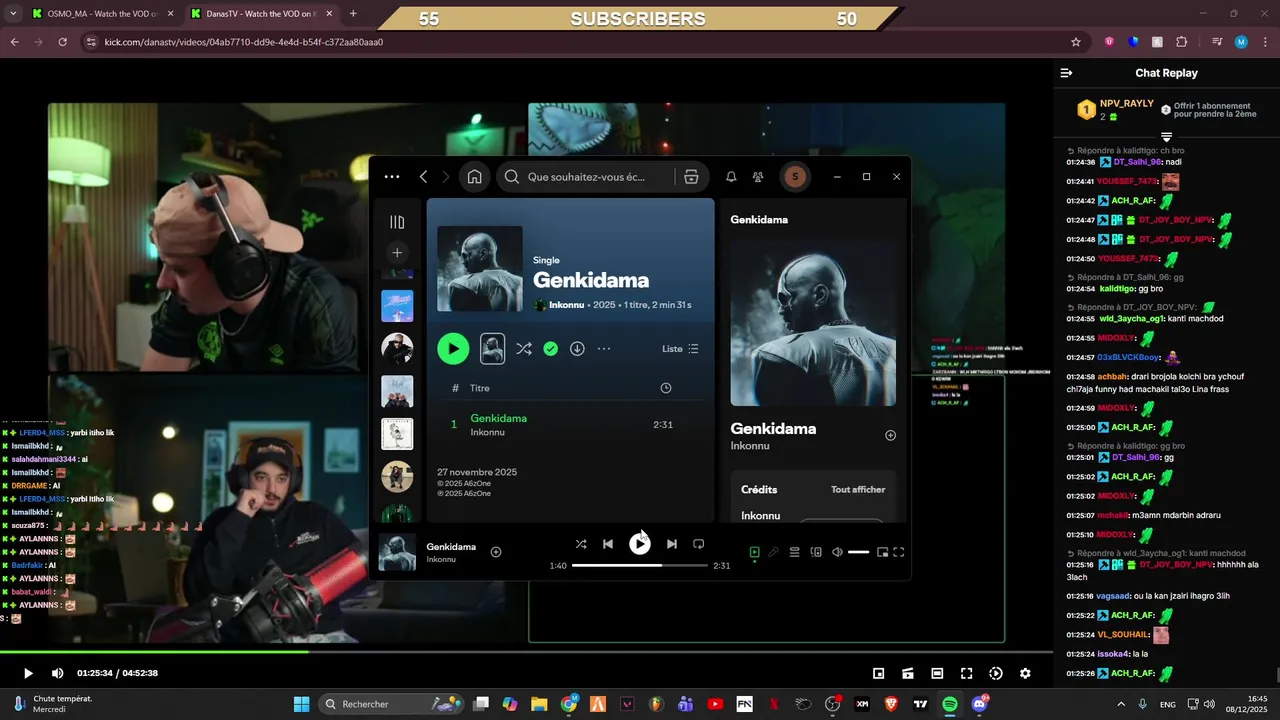Open Spotify profile avatar menu
Viewport: 1280px width, 720px height.
(x=795, y=177)
